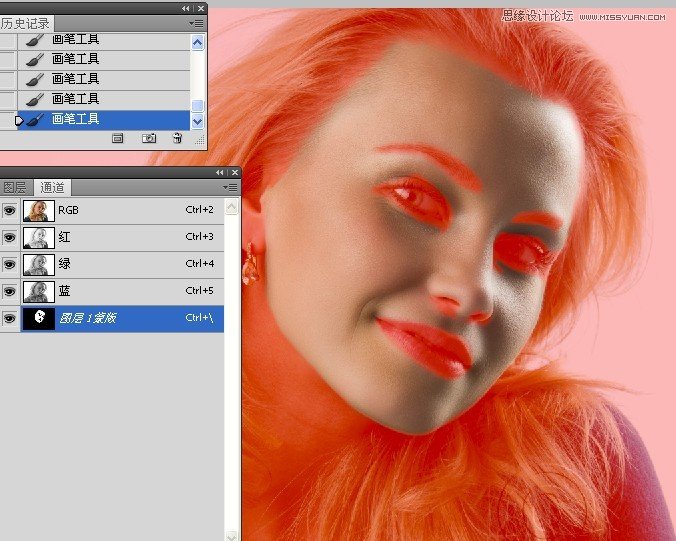Screen dimensions: 676x541
Task: Click the 蓝 channel thumbnail
Action: 39,292
